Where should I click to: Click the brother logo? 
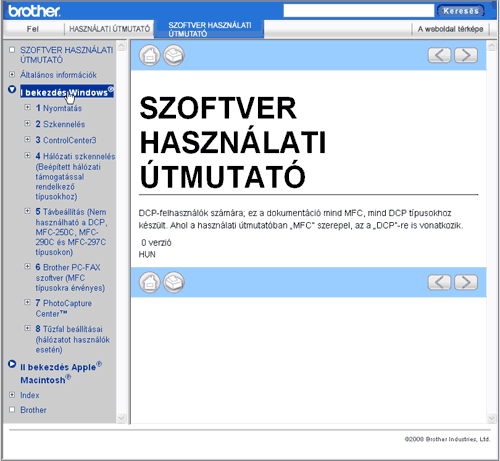[34, 11]
